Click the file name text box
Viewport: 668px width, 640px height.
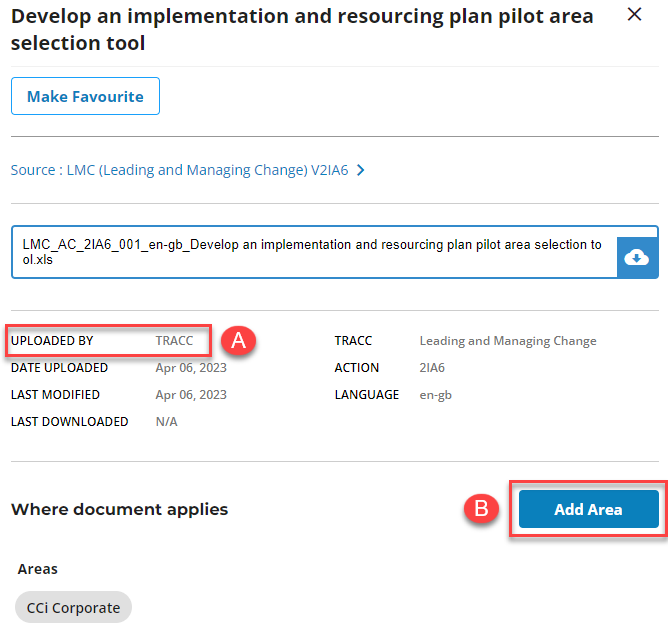click(x=313, y=252)
